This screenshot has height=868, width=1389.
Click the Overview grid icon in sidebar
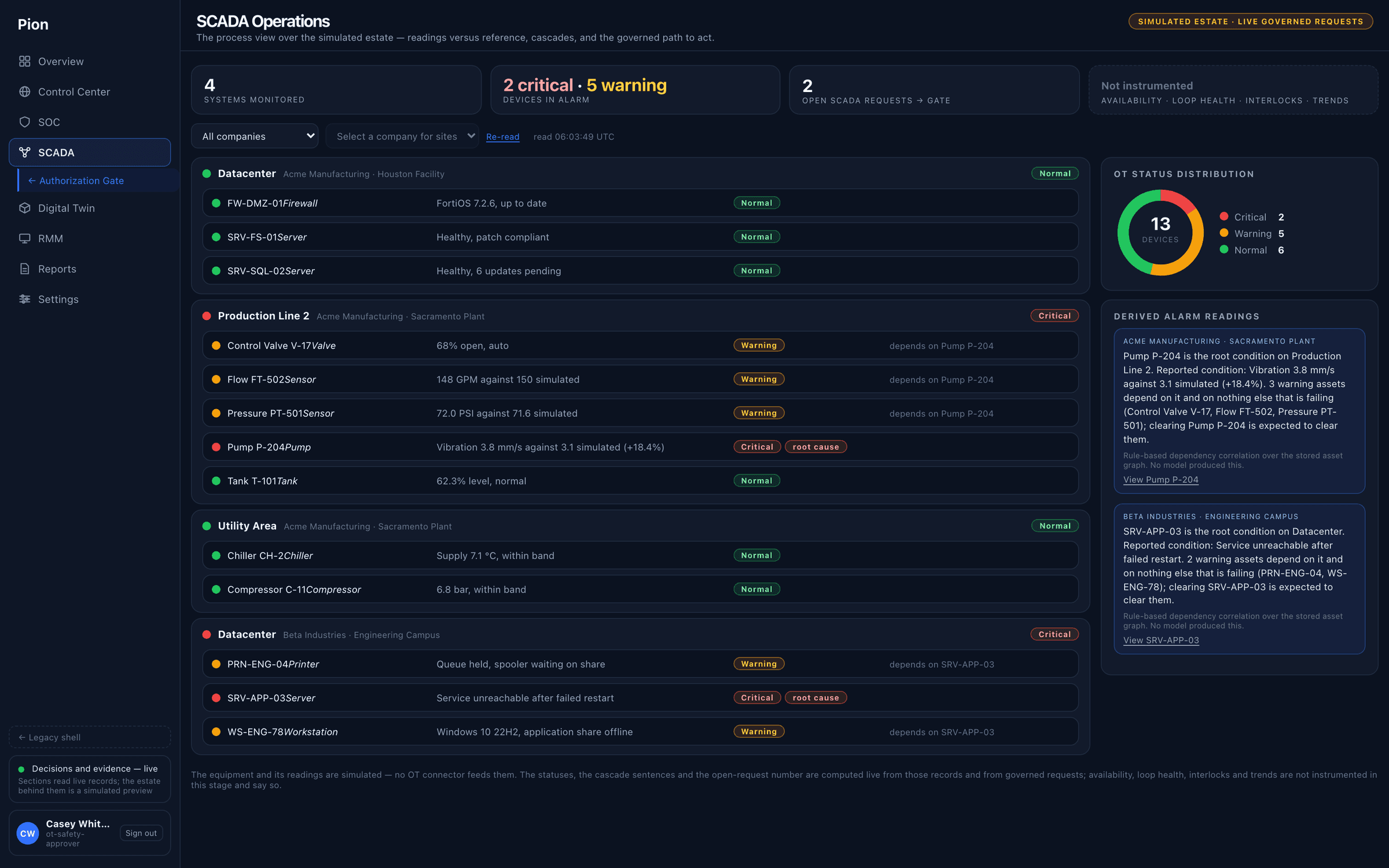[x=24, y=61]
